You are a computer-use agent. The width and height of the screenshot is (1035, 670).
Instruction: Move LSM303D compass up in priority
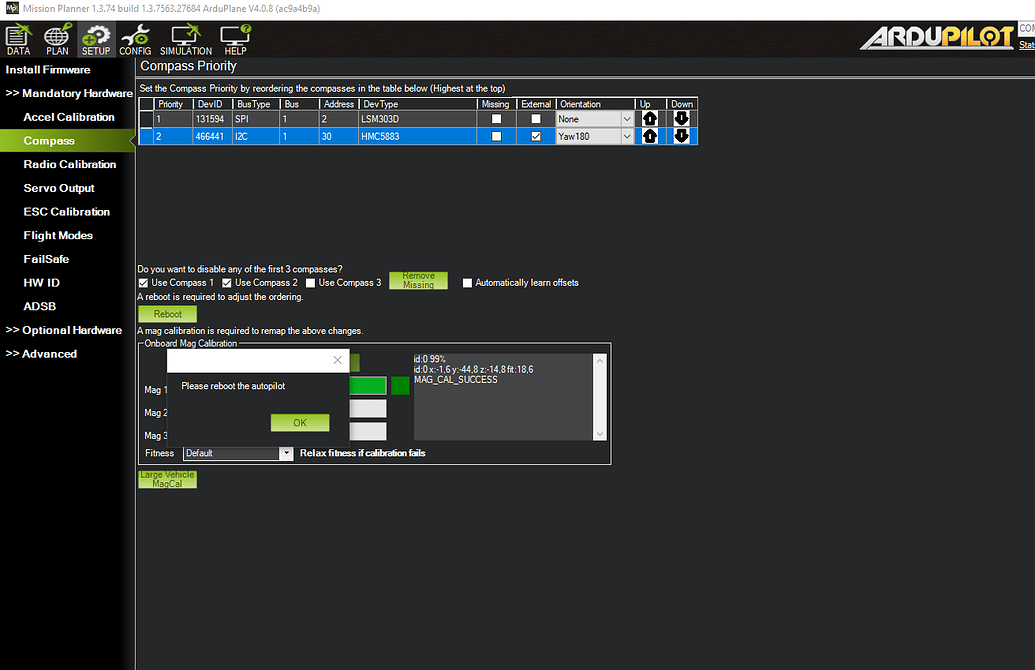(649, 118)
